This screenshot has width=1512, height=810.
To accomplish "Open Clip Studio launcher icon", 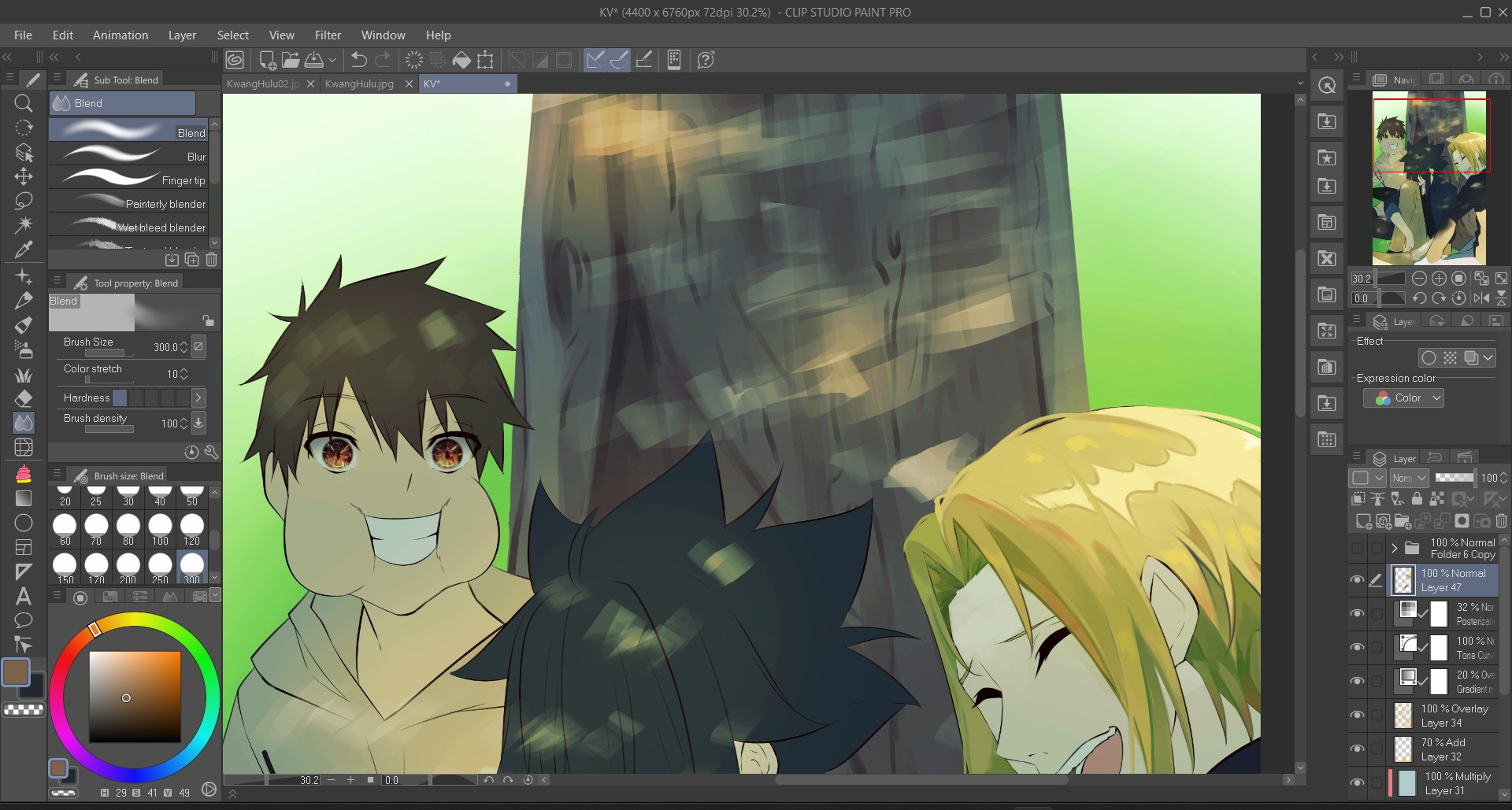I will click(235, 60).
